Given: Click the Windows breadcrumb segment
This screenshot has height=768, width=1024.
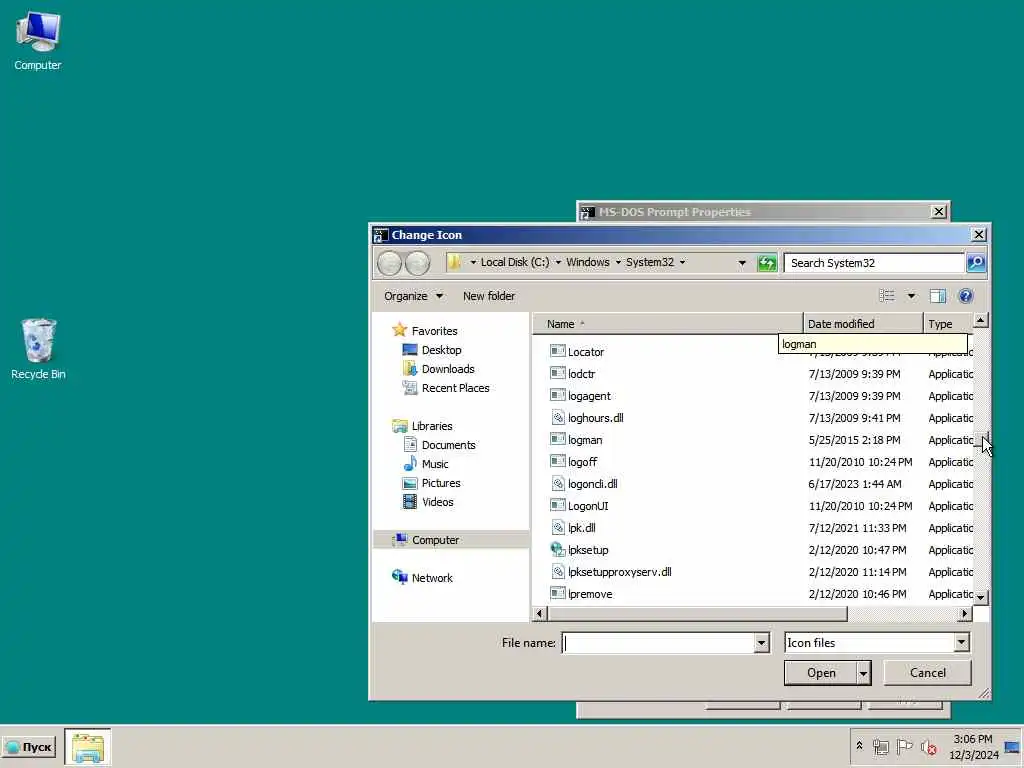Looking at the screenshot, I should coord(588,262).
